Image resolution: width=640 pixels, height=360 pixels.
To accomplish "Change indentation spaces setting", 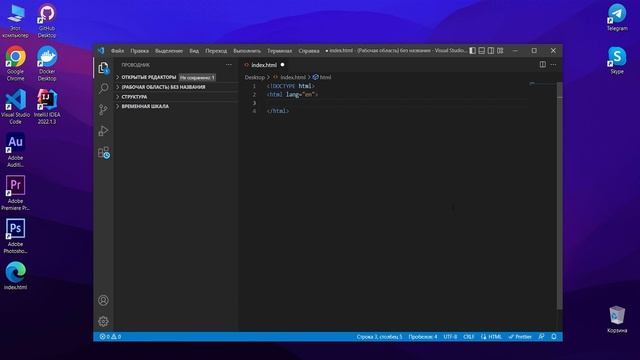I will pos(423,337).
